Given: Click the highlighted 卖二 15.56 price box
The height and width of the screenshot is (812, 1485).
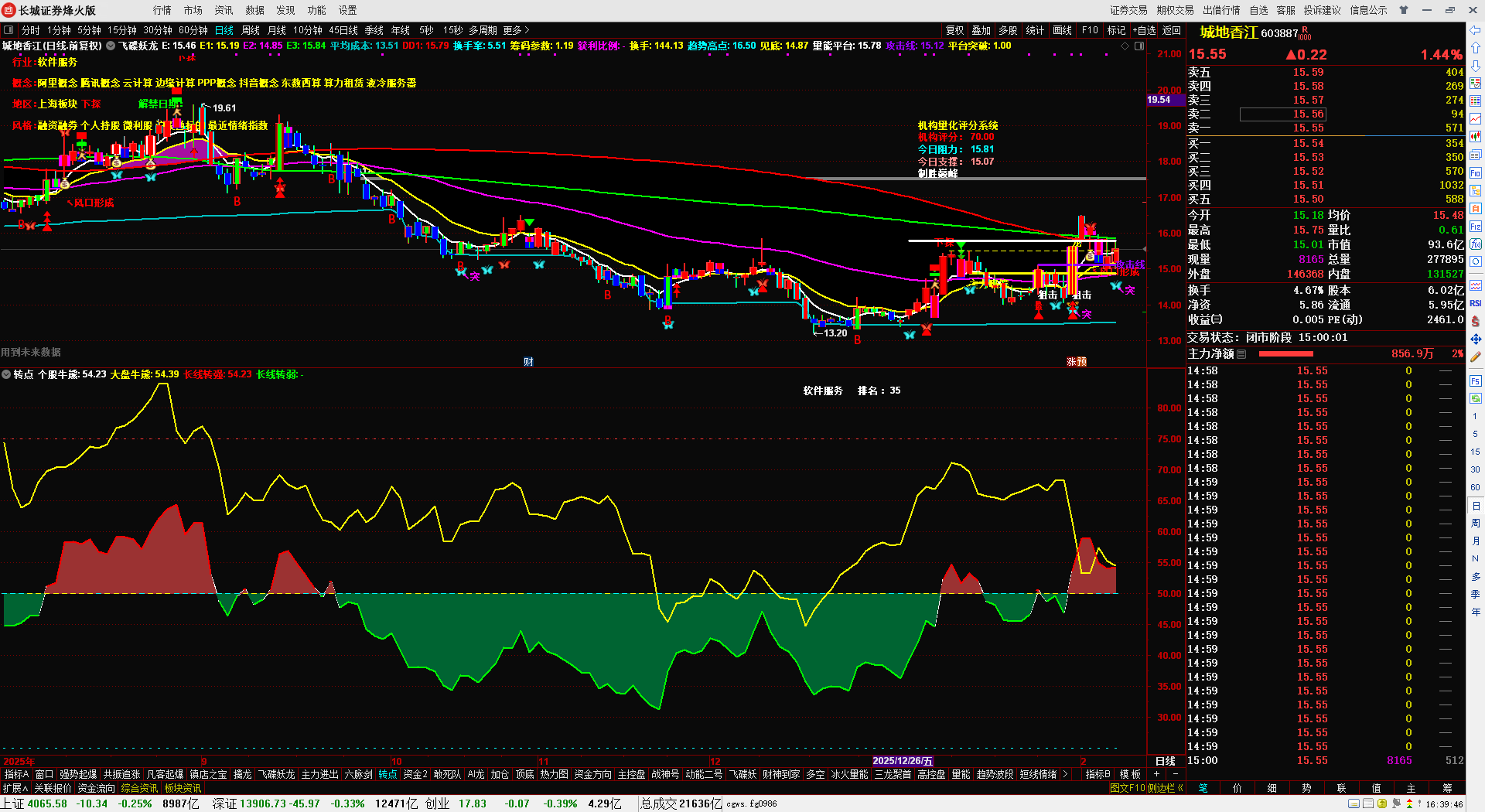Looking at the screenshot, I should coord(1283,114).
